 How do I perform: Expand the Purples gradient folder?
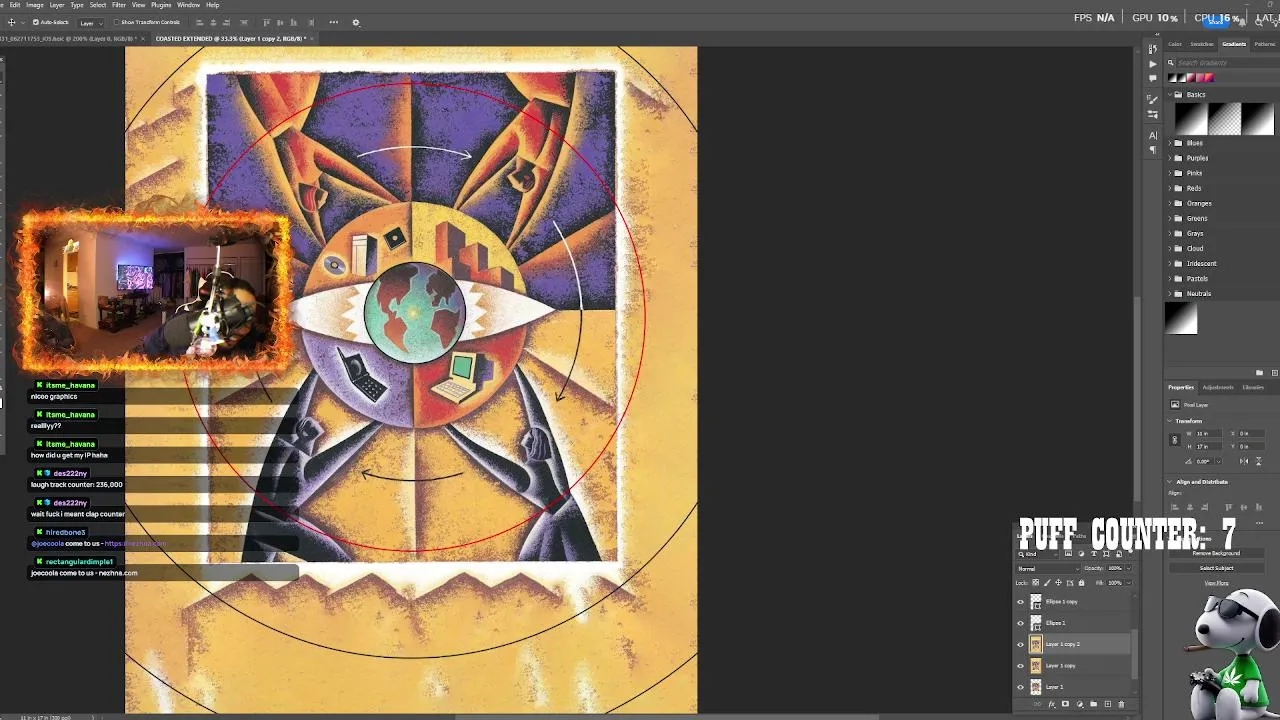[x=1170, y=158]
